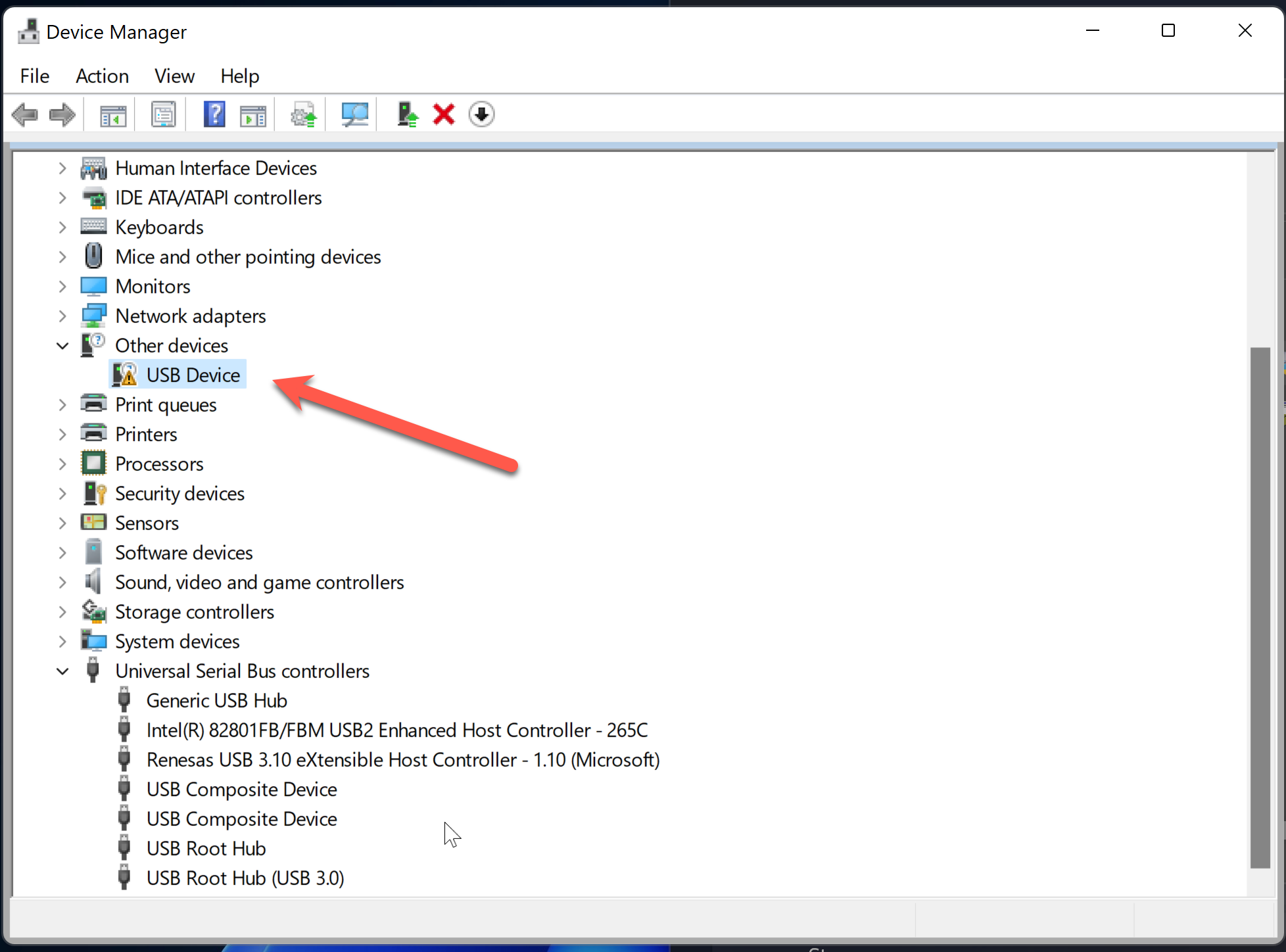Collapse Universal Serial Bus controllers category
The height and width of the screenshot is (952, 1286).
click(62, 671)
